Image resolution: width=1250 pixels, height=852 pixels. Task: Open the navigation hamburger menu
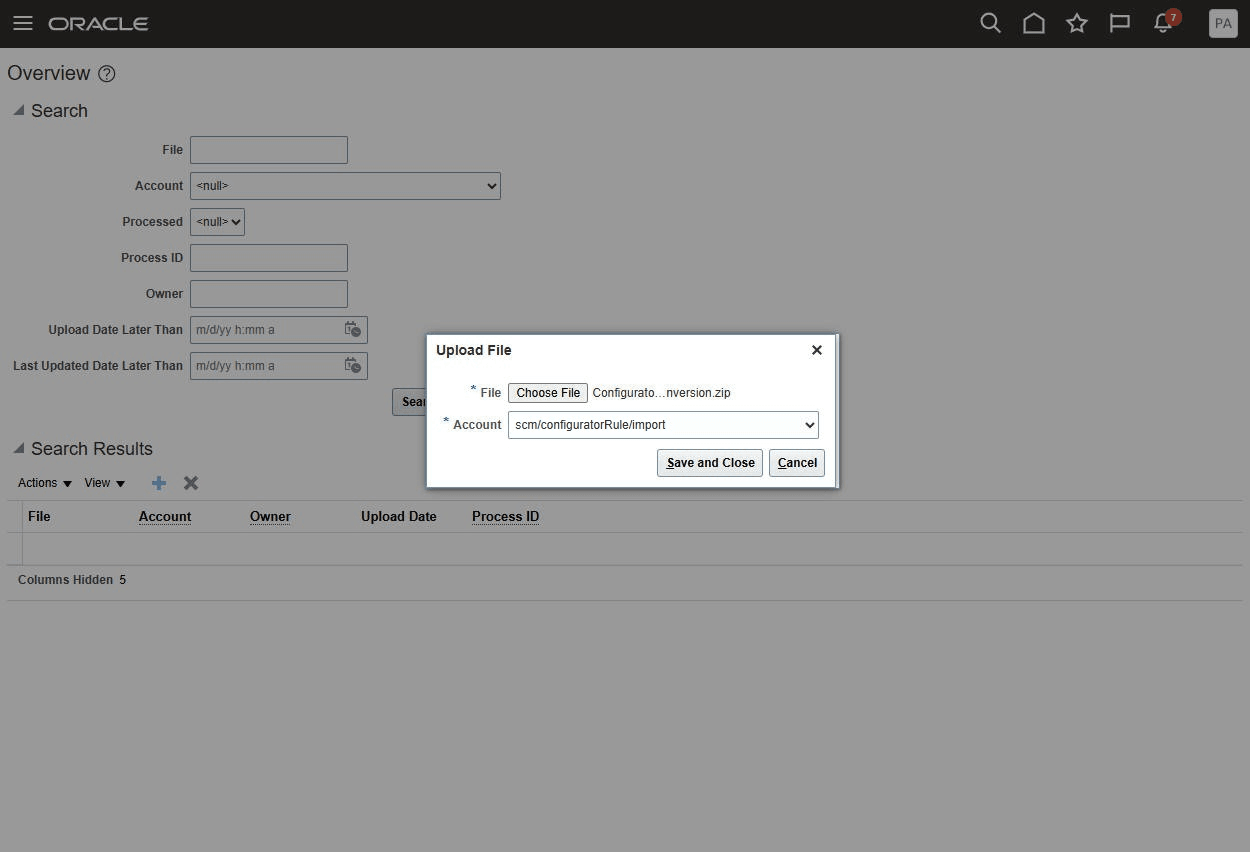pos(22,23)
